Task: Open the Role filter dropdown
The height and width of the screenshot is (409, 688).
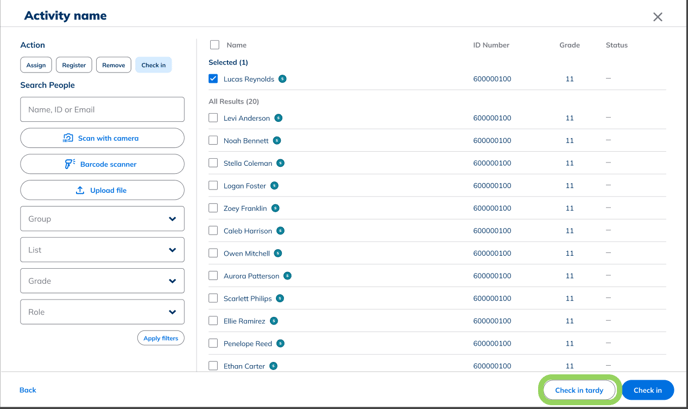Action: [x=102, y=312]
